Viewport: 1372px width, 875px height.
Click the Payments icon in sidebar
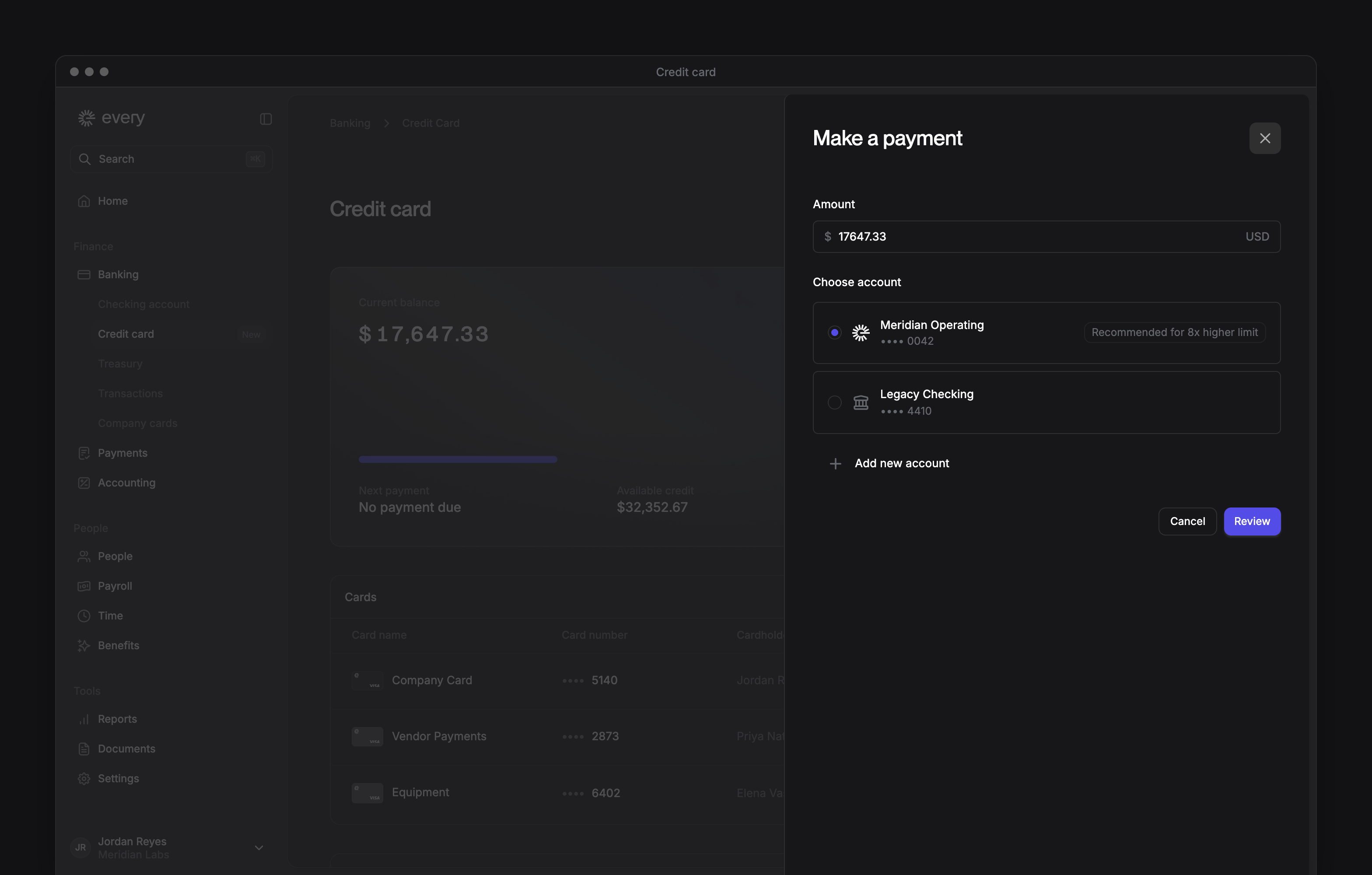pyautogui.click(x=84, y=453)
